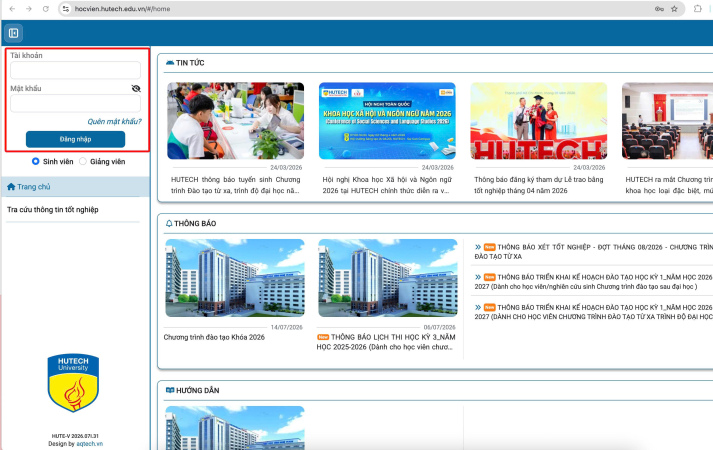The width and height of the screenshot is (713, 450).
Task: Reload the page
Action: (x=45, y=9)
